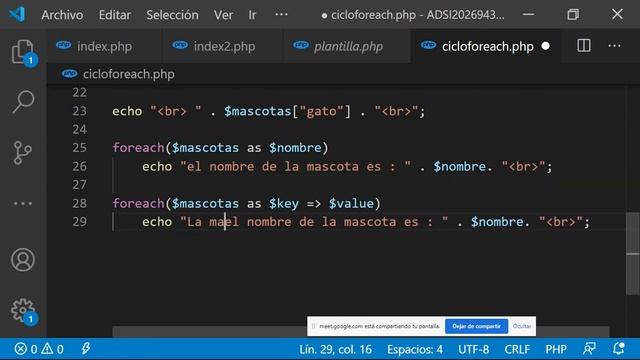640x360 pixels.
Task: Change encoding via UTF-8
Action: pos(473,349)
